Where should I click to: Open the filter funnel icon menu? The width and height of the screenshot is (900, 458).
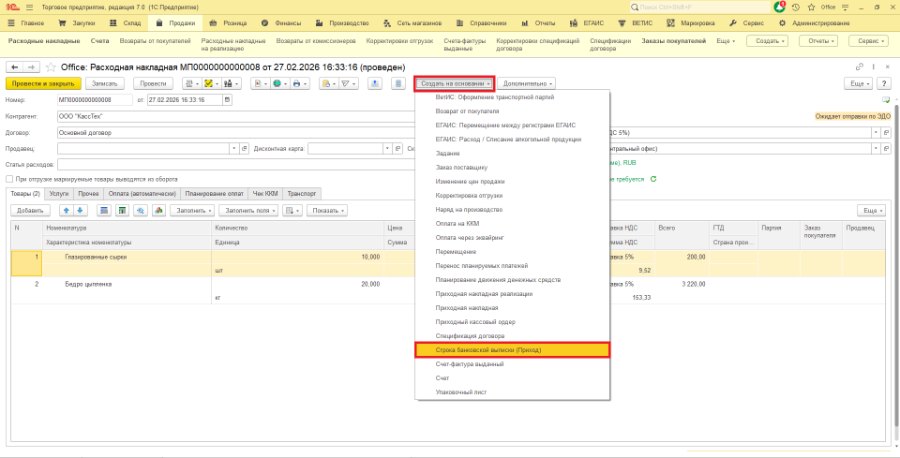coord(348,84)
